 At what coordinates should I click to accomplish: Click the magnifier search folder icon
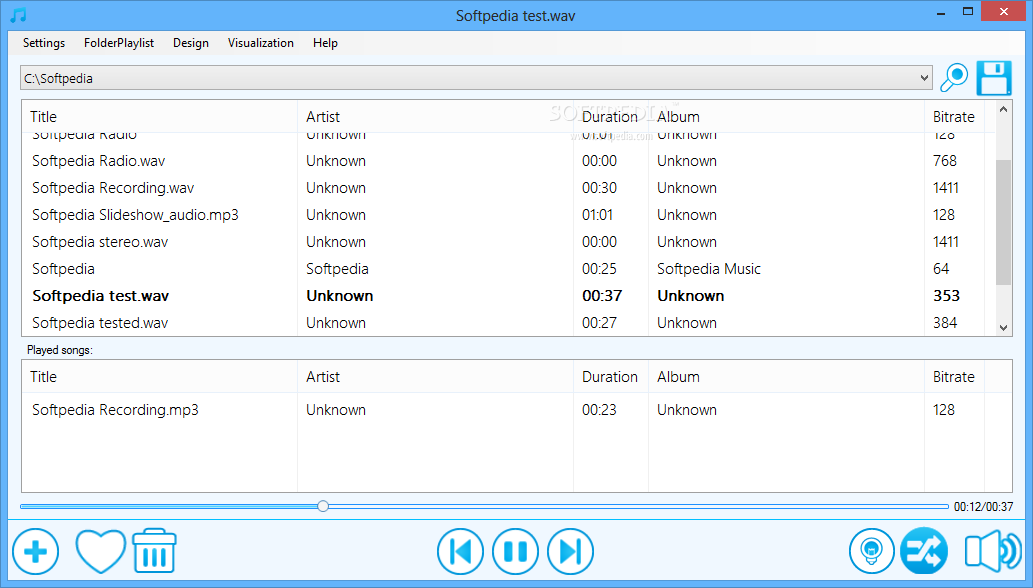pyautogui.click(x=953, y=78)
